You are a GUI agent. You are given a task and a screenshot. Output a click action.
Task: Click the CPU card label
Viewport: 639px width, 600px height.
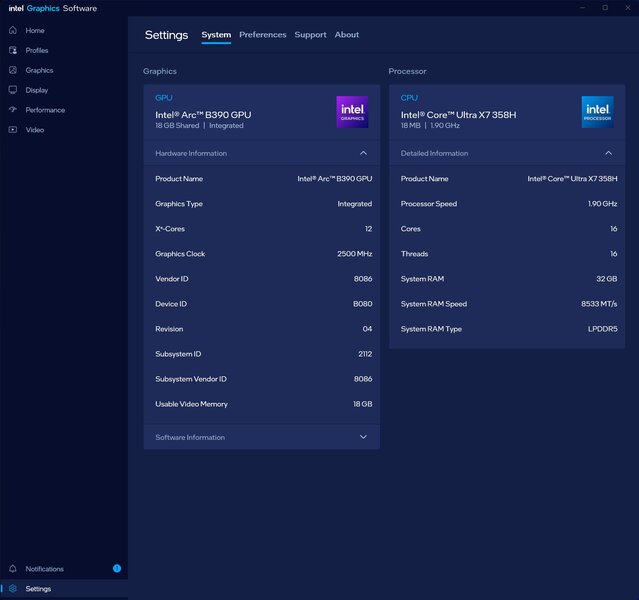409,98
